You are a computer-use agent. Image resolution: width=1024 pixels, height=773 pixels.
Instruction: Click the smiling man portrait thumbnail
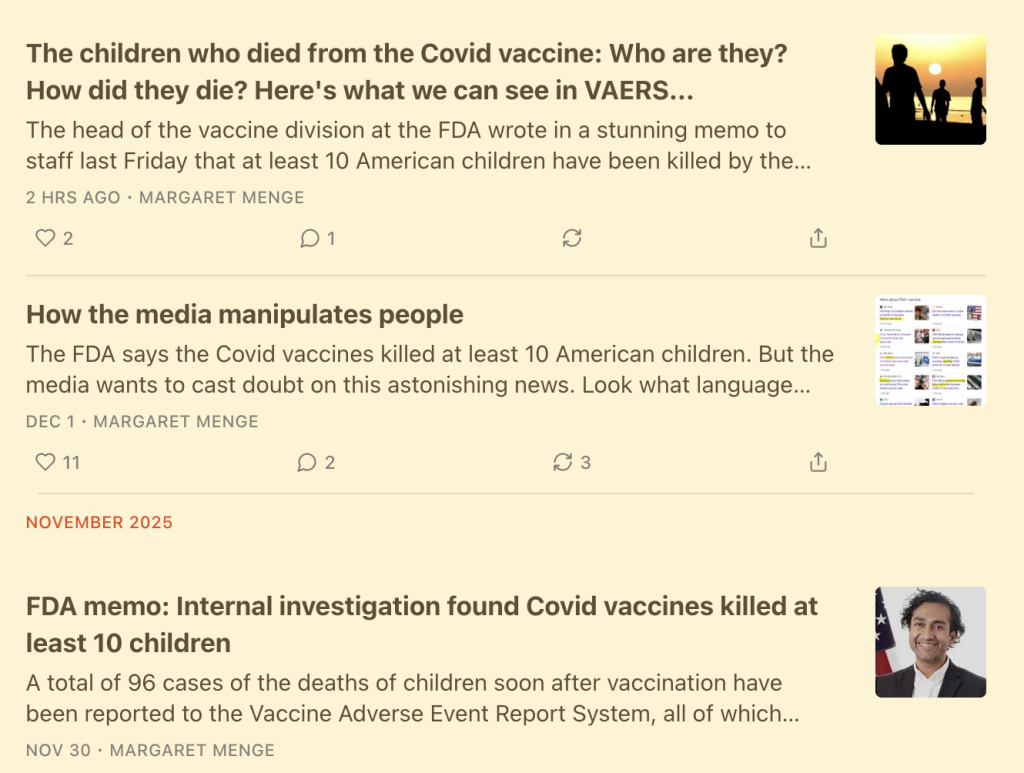pos(930,642)
